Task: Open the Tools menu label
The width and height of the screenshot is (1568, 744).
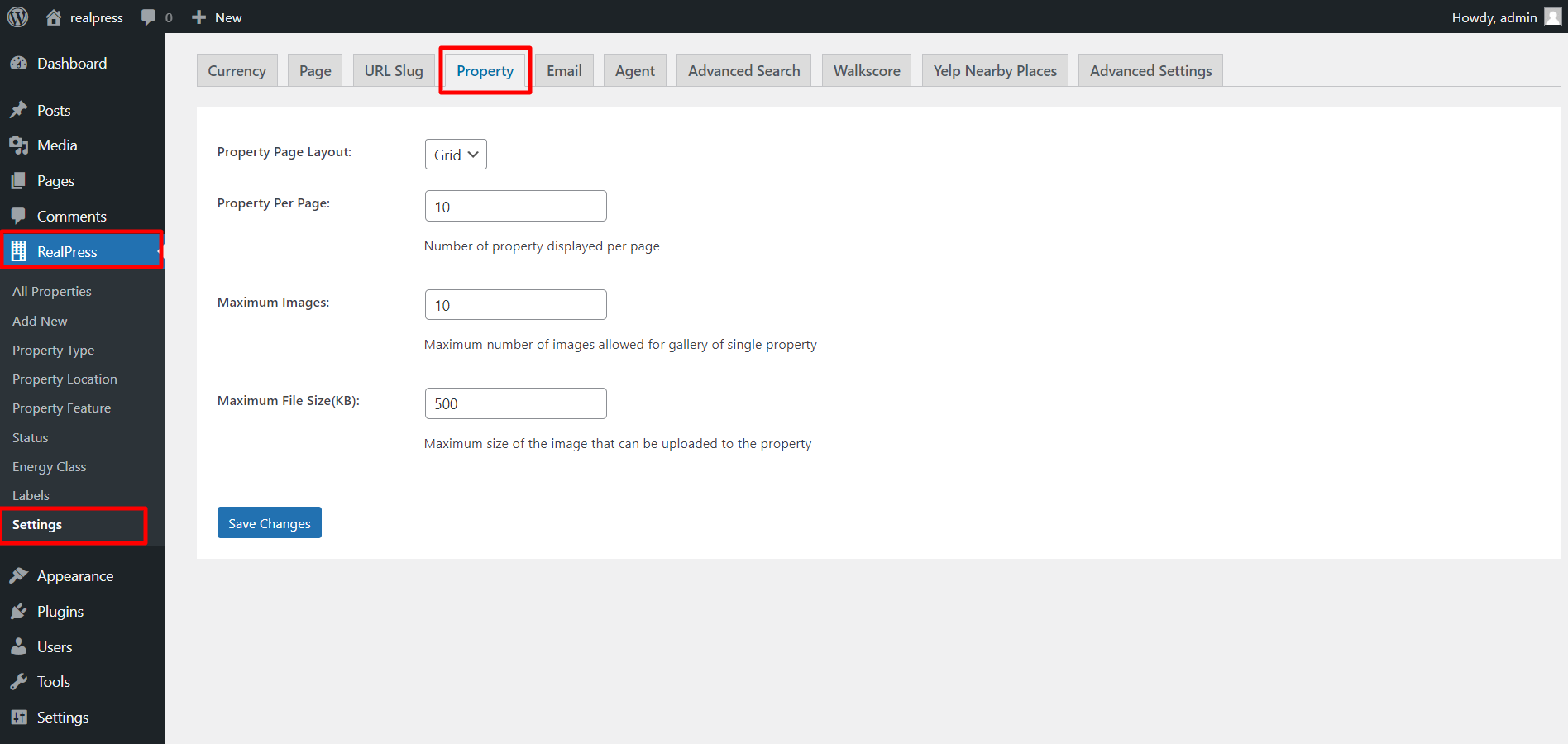Action: tap(54, 682)
